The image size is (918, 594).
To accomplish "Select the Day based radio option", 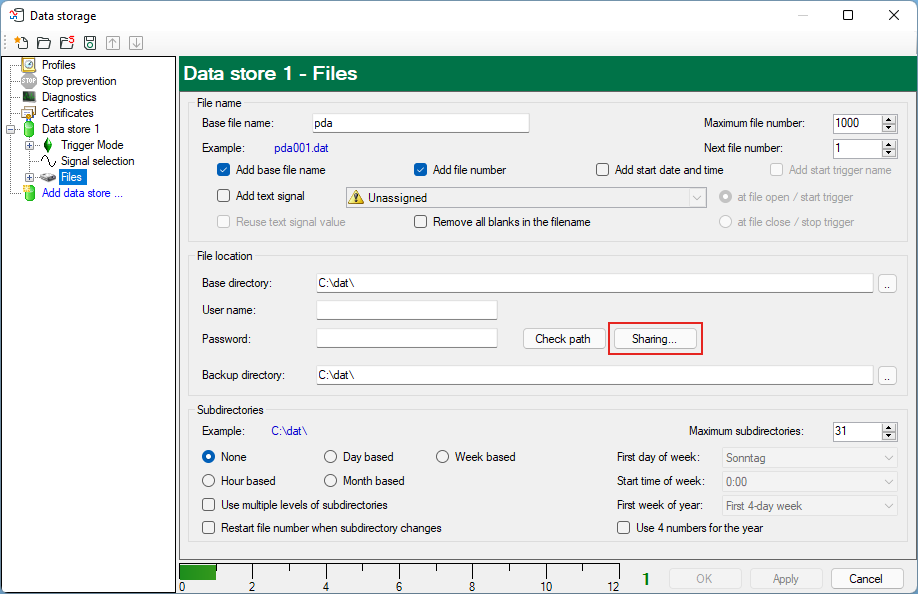I will click(x=331, y=457).
